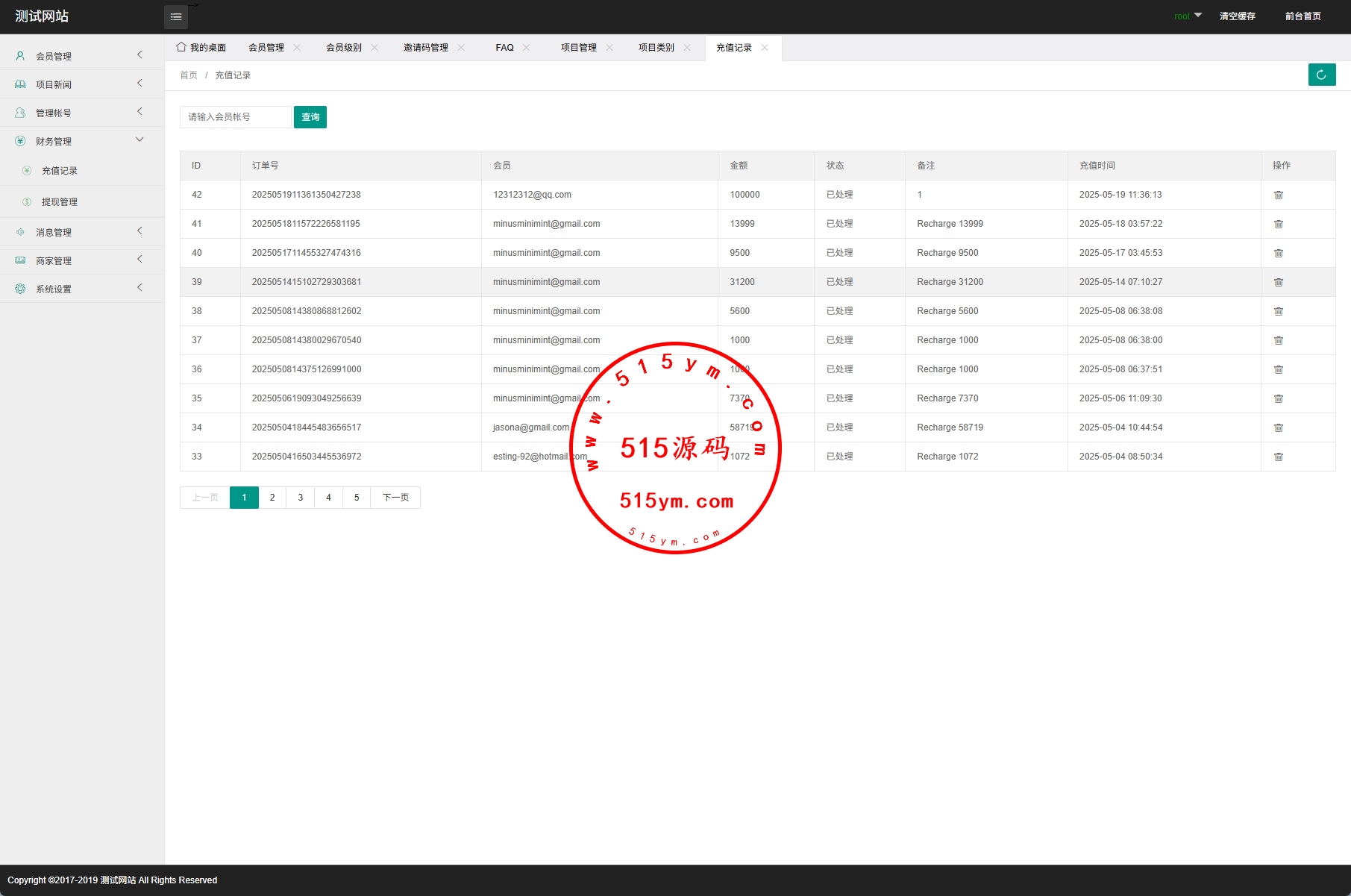Remove record ID 33 using trash icon
The height and width of the screenshot is (896, 1351).
tap(1278, 457)
